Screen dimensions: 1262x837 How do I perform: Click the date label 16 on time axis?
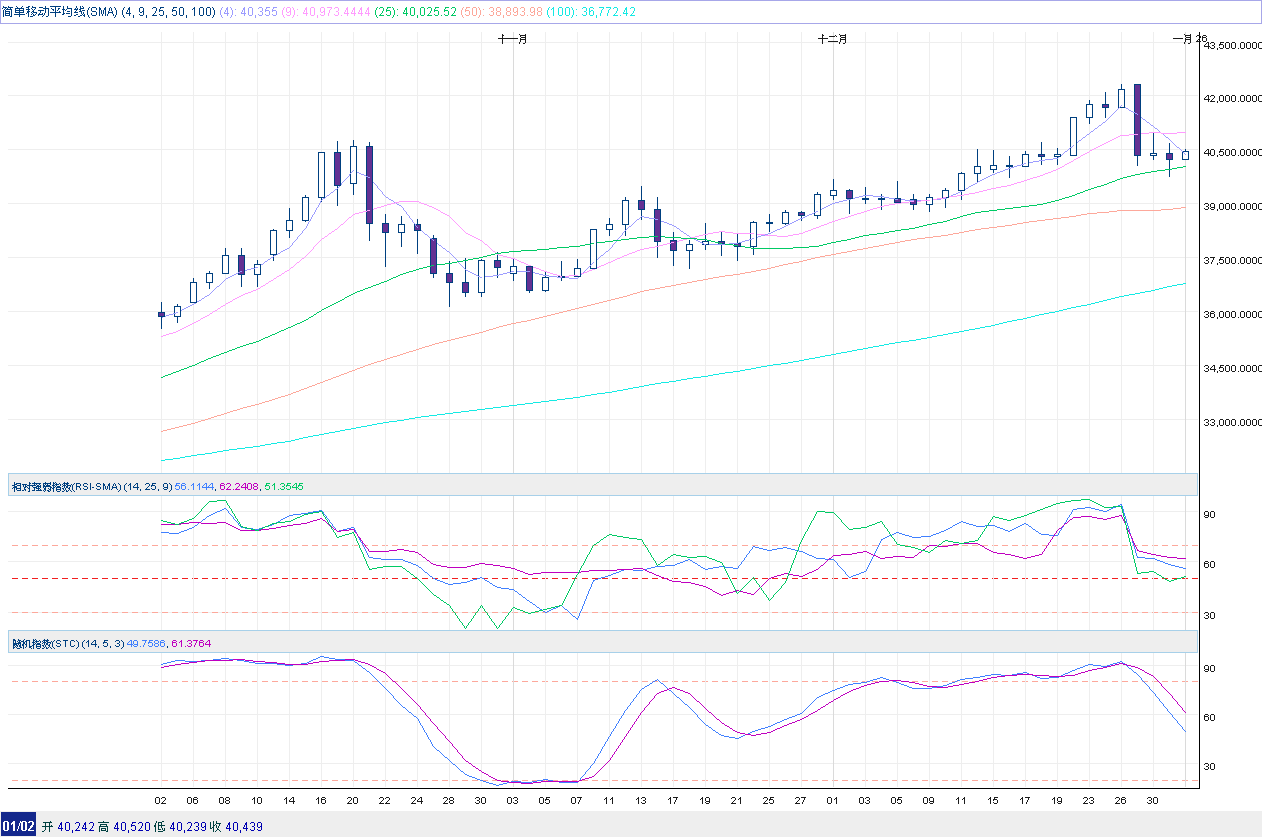(x=320, y=801)
